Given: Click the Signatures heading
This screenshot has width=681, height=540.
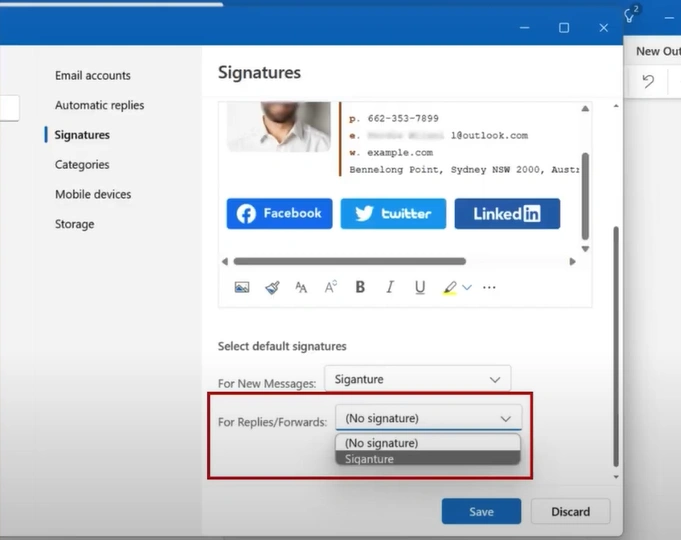Looking at the screenshot, I should 259,72.
